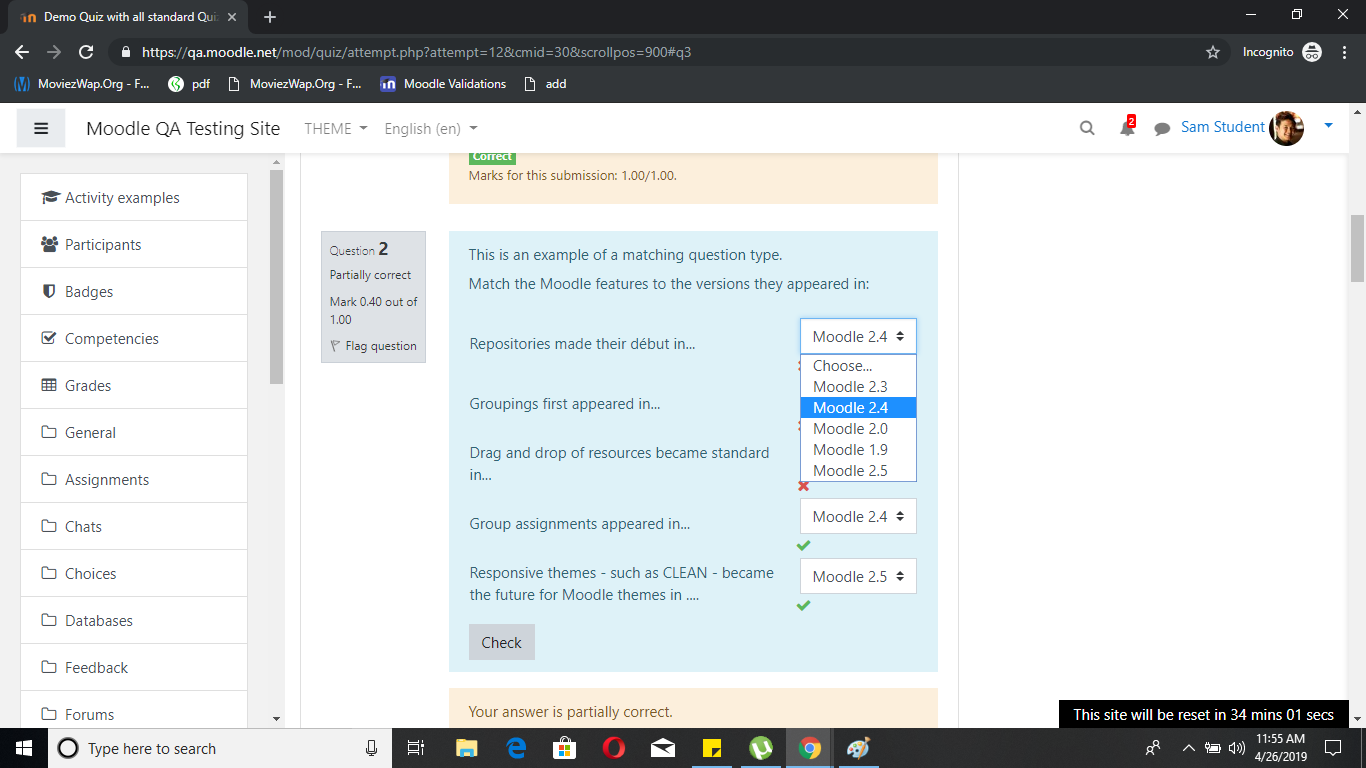The height and width of the screenshot is (768, 1366).
Task: Open Competencies in sidebar
Action: (134, 339)
